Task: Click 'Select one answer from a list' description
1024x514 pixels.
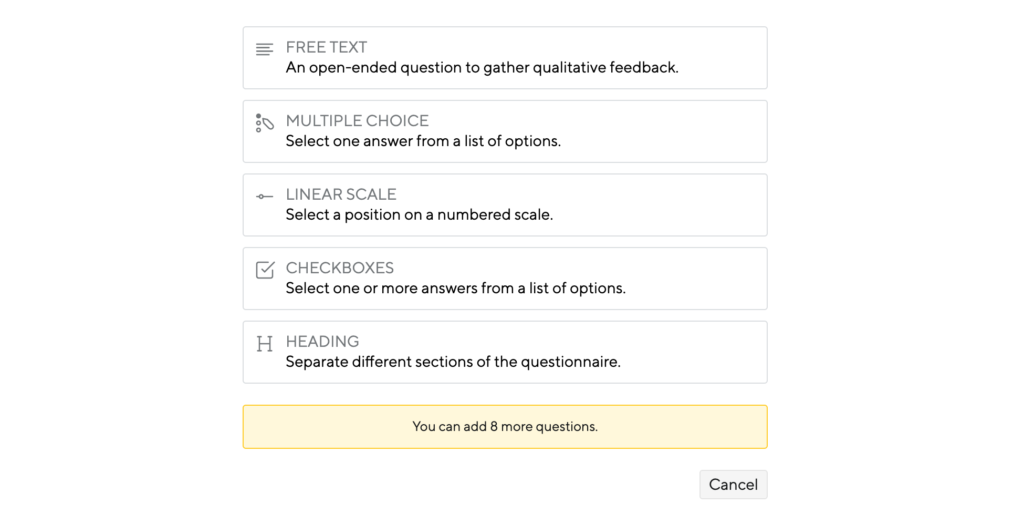Action: (423, 141)
